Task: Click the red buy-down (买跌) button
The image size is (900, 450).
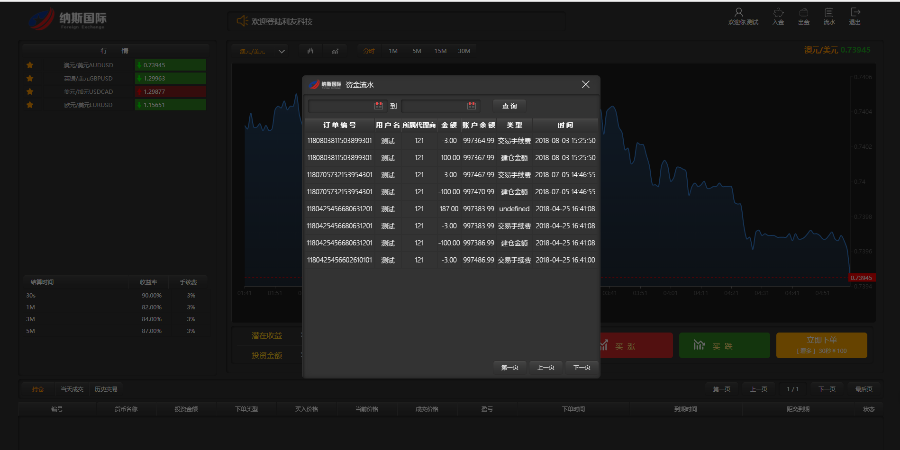Action: (x=628, y=345)
